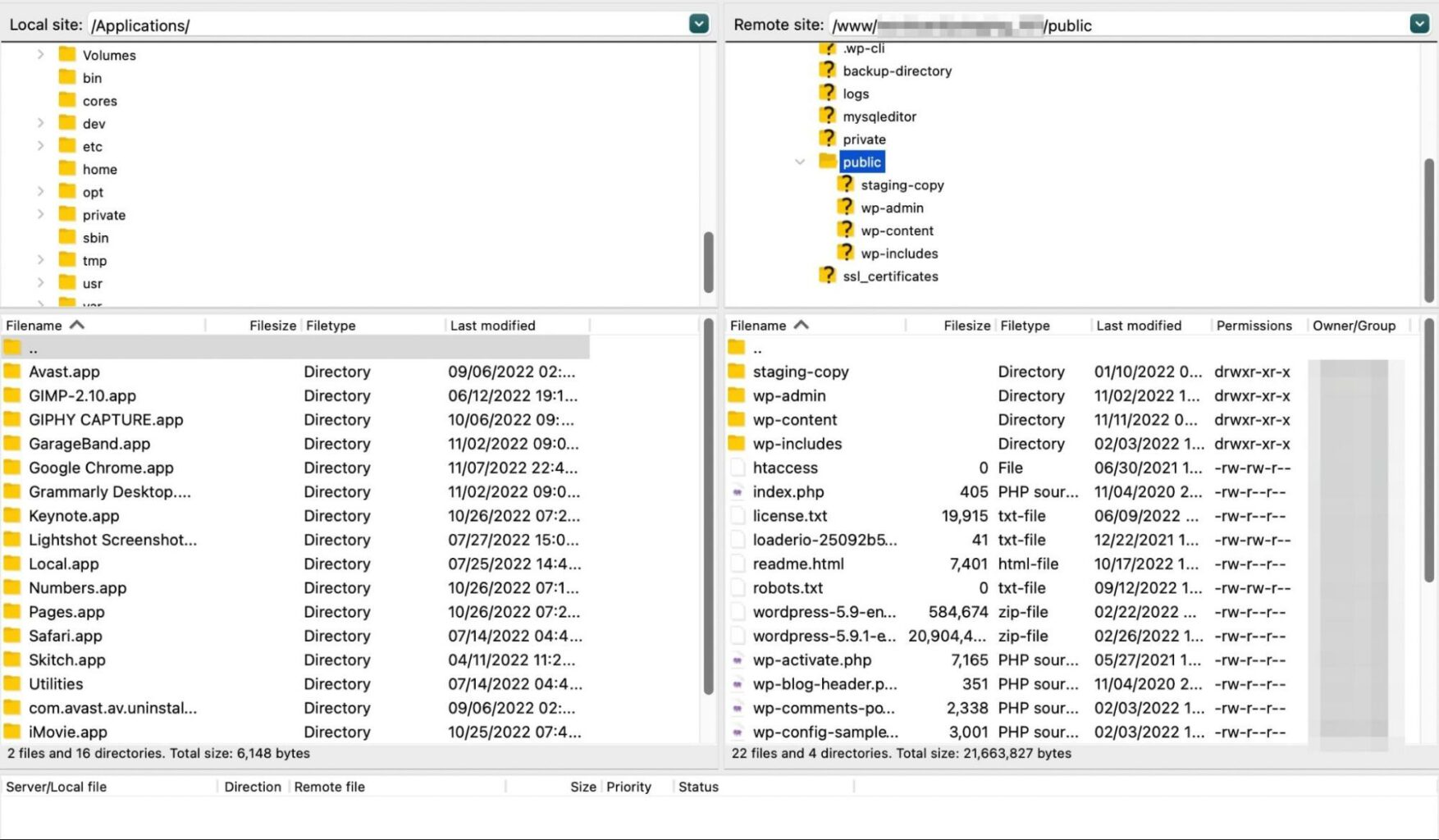Expand the dev directory in local tree
The width and height of the screenshot is (1439, 840).
[x=40, y=122]
